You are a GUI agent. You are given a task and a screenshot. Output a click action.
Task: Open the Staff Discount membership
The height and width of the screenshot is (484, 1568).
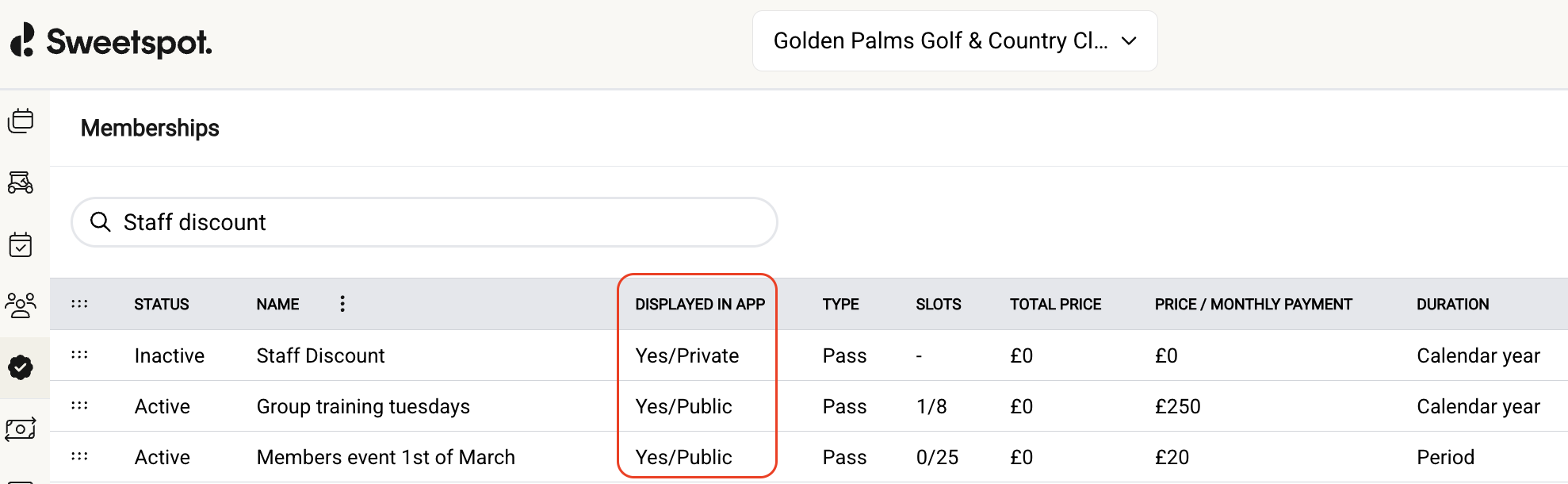click(x=320, y=355)
